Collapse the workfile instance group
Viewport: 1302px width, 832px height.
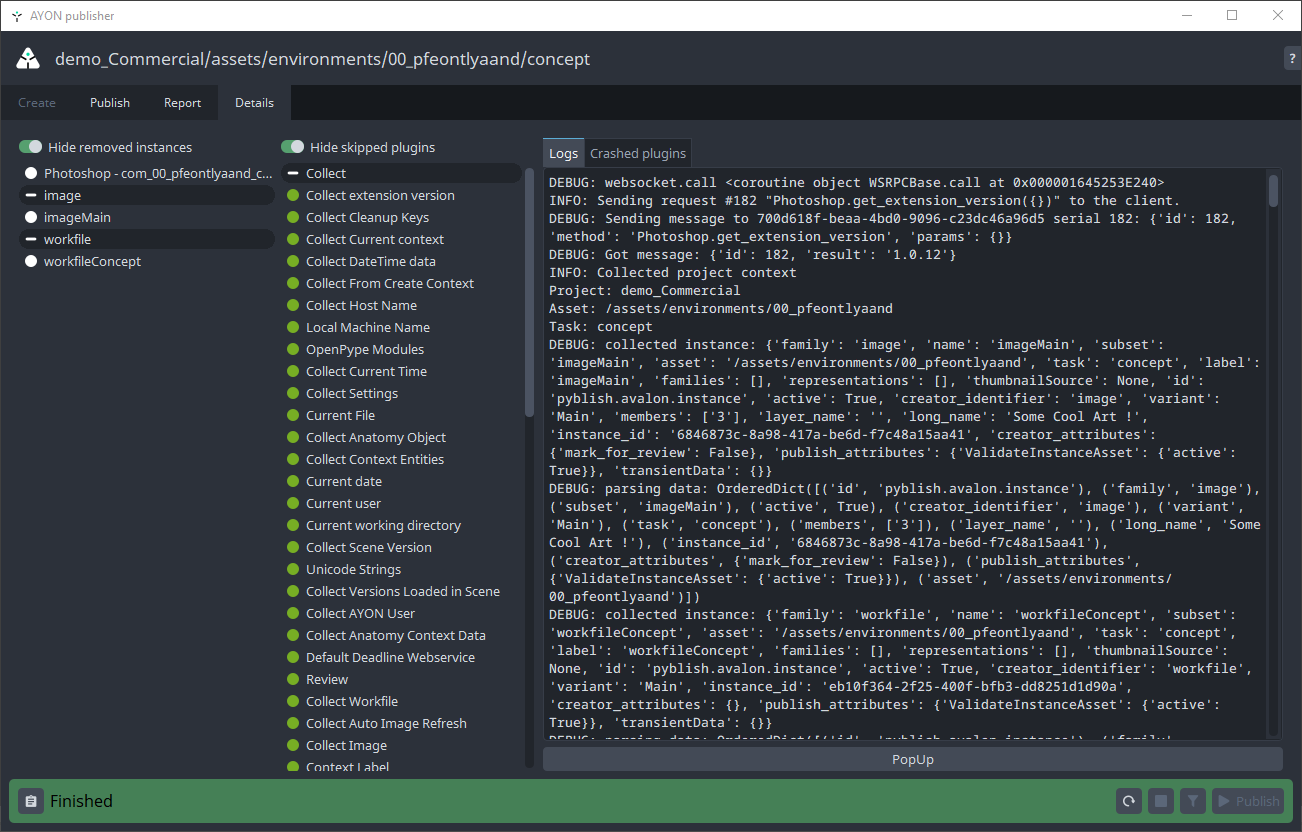click(x=31, y=240)
